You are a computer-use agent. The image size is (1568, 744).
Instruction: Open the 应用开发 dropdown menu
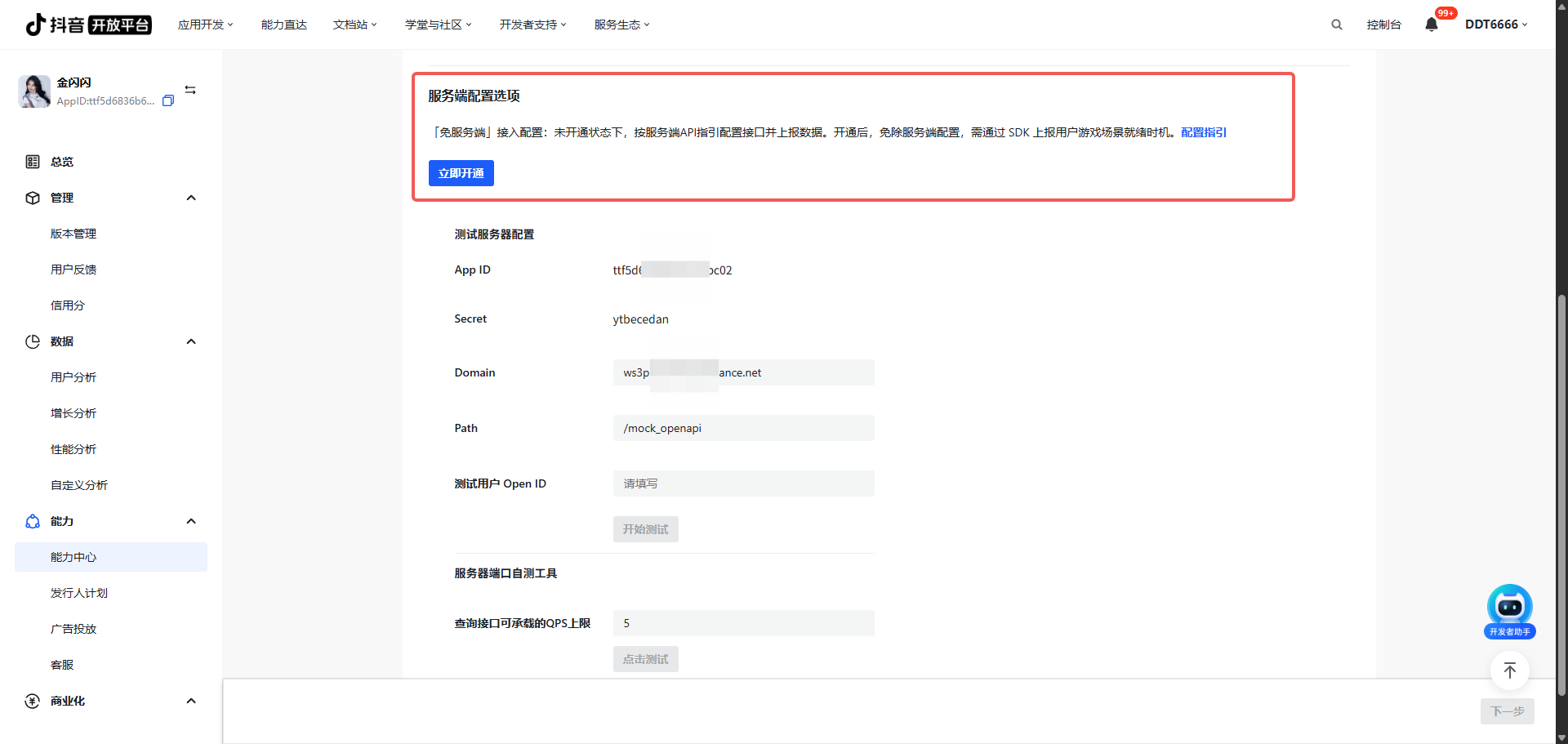coord(205,25)
